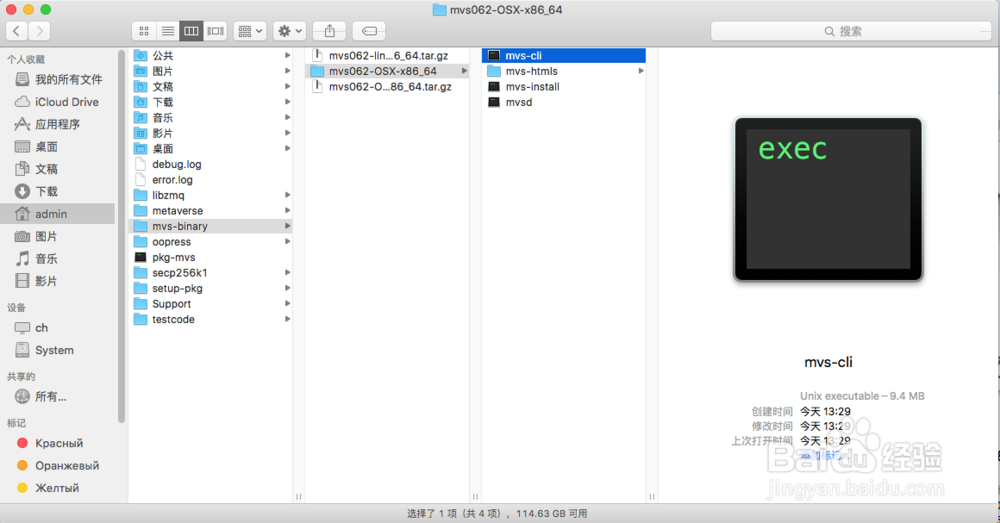Open the 下载 folder in first column

pyautogui.click(x=212, y=102)
